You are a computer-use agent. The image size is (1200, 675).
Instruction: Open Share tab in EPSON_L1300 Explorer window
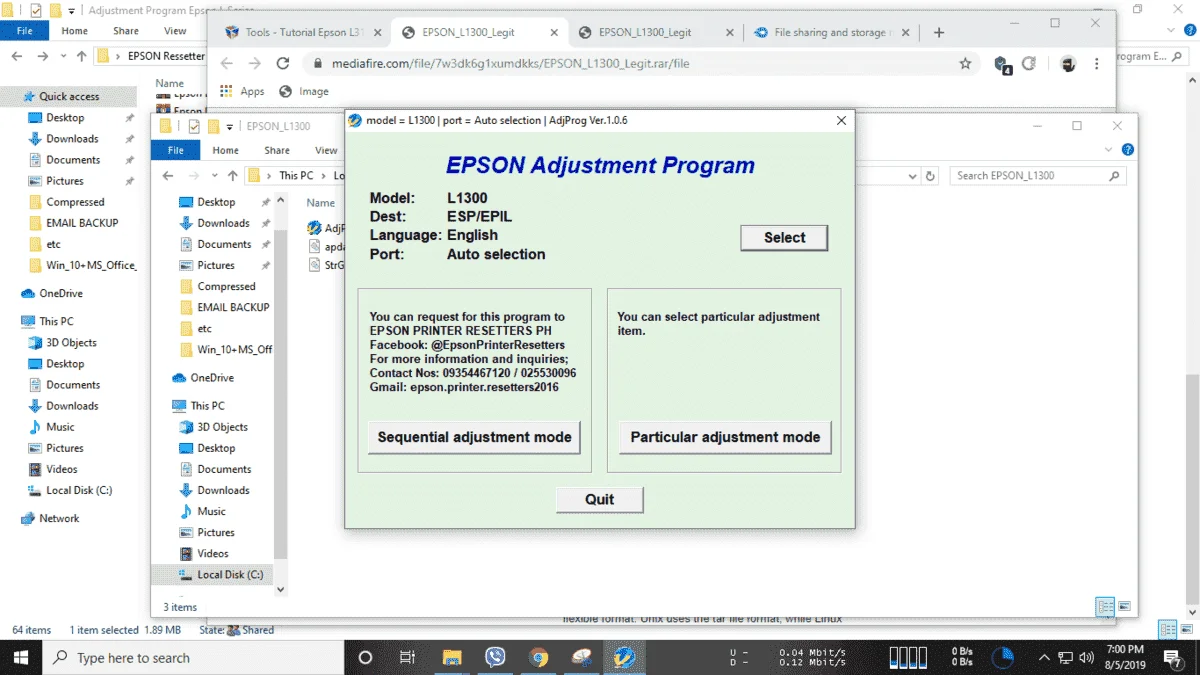(x=277, y=150)
